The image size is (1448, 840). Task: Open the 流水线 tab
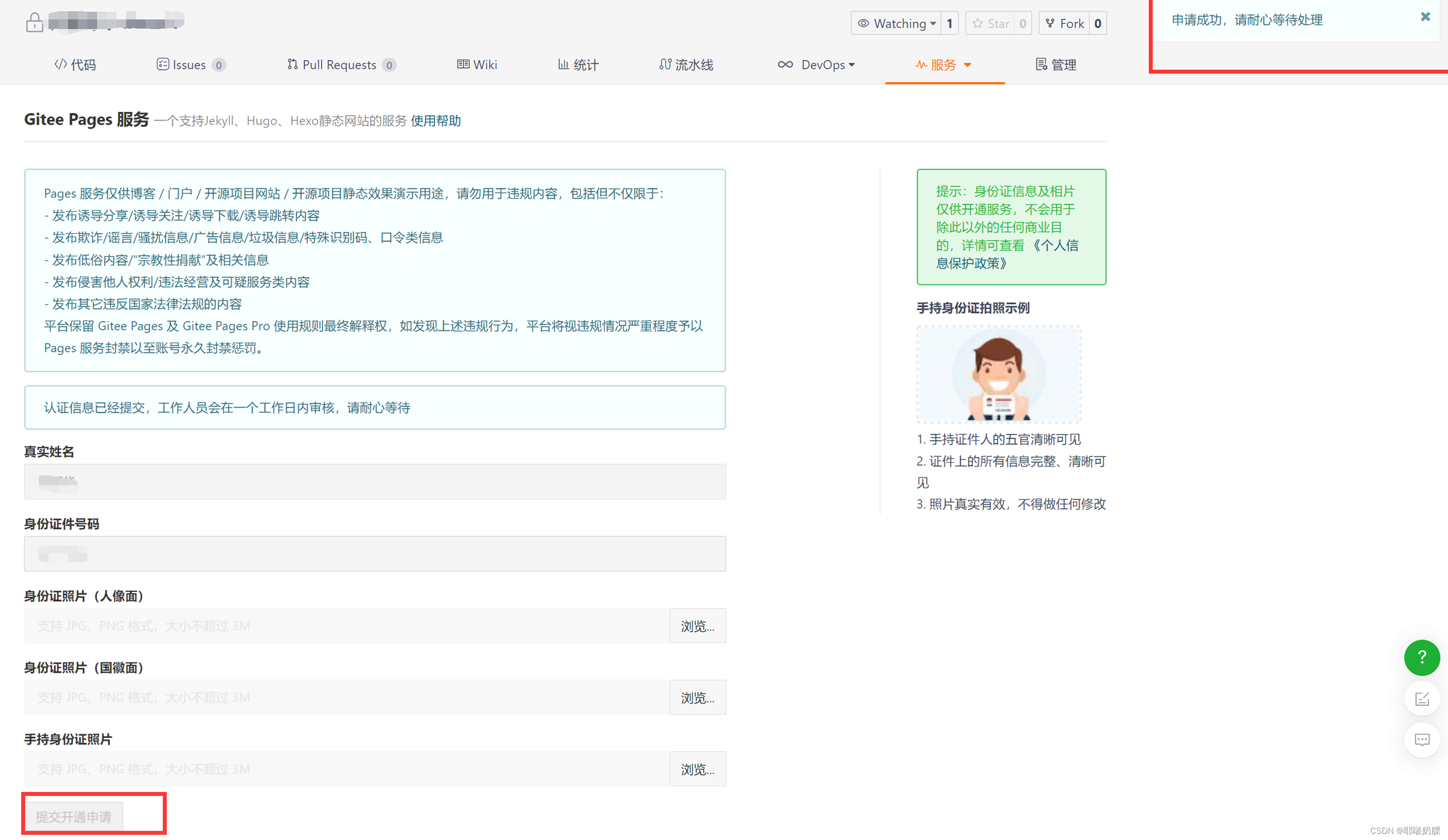point(686,64)
